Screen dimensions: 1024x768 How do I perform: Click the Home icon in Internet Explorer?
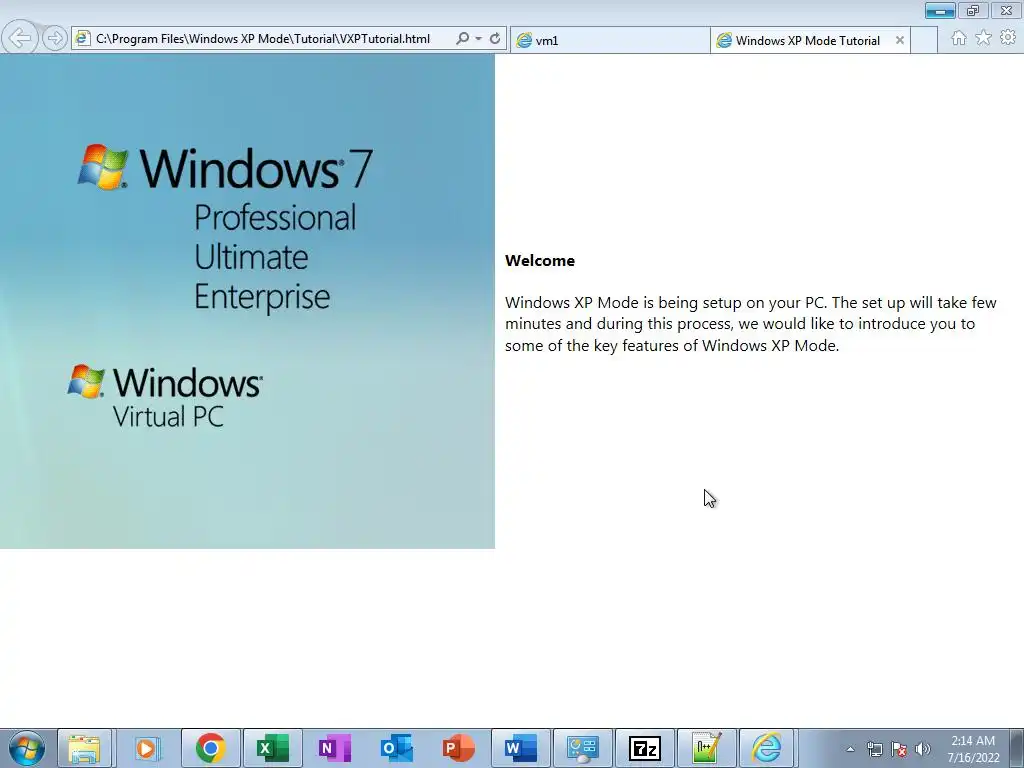tap(959, 38)
